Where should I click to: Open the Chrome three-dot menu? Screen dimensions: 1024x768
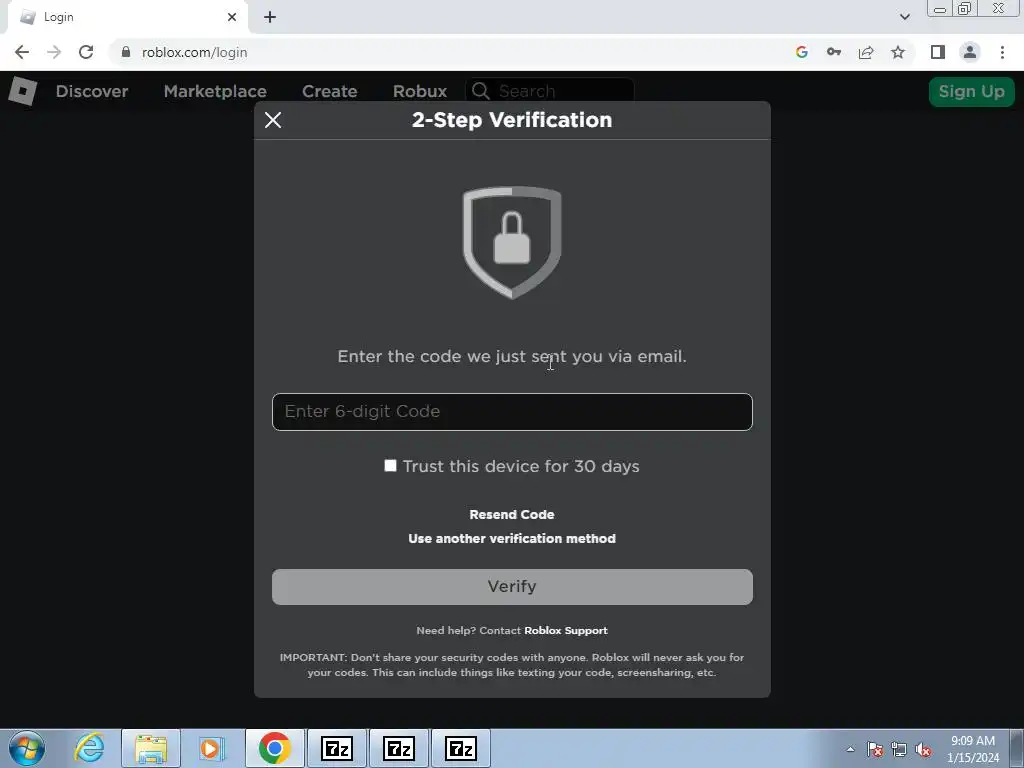pos(1002,52)
